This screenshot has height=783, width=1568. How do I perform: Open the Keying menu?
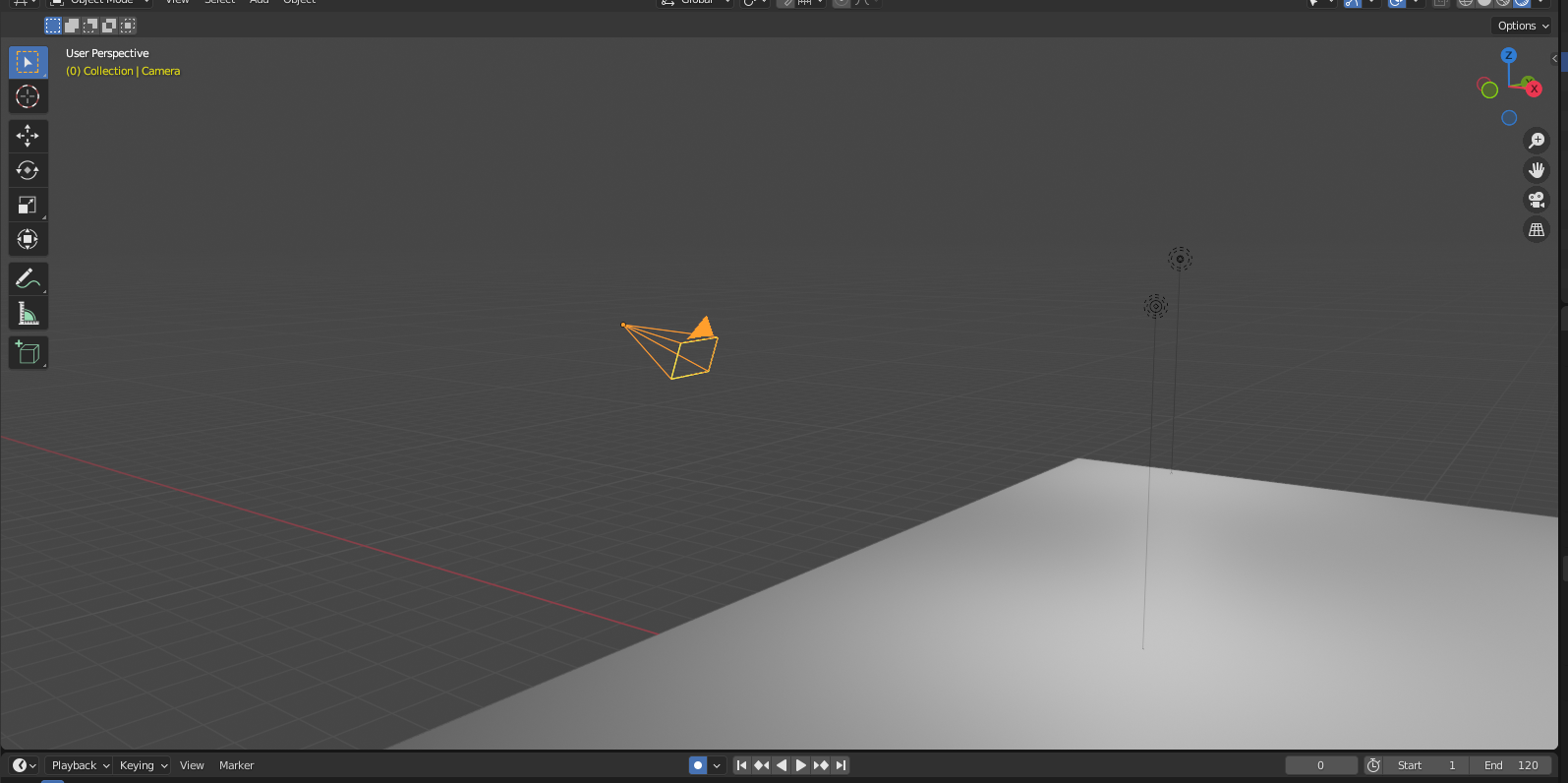tap(144, 765)
